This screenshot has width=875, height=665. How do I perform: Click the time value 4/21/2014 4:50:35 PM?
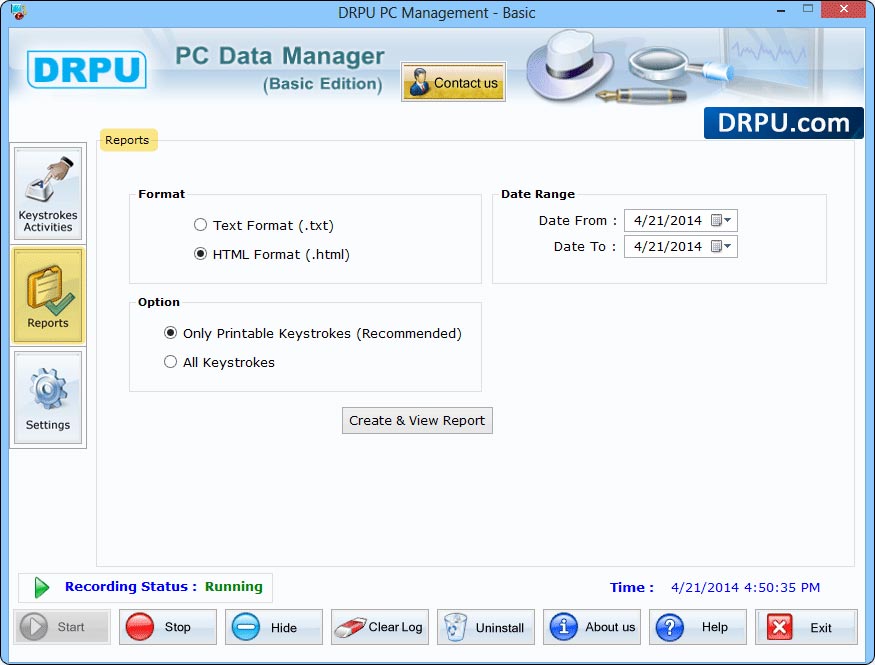(x=746, y=587)
